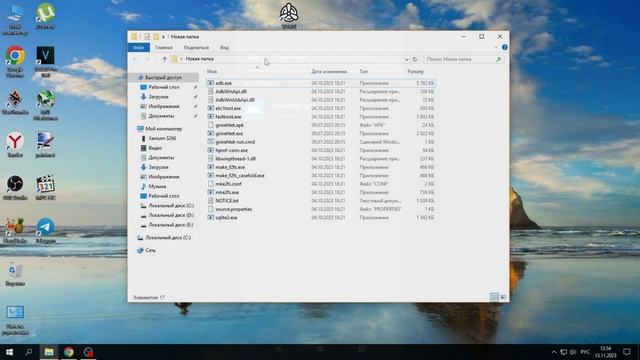Image resolution: width=640 pixels, height=360 pixels.
Task: Open Quick Access Toolbar customize dropdown
Action: tap(163, 37)
